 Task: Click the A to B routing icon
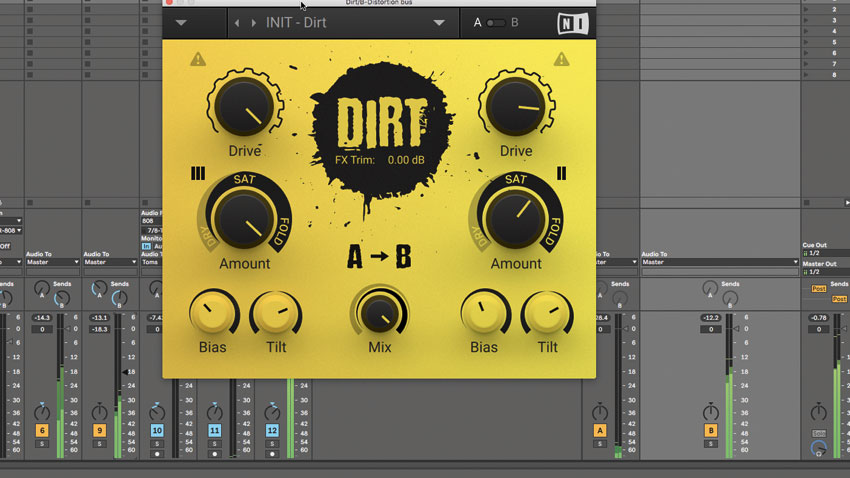(x=379, y=256)
